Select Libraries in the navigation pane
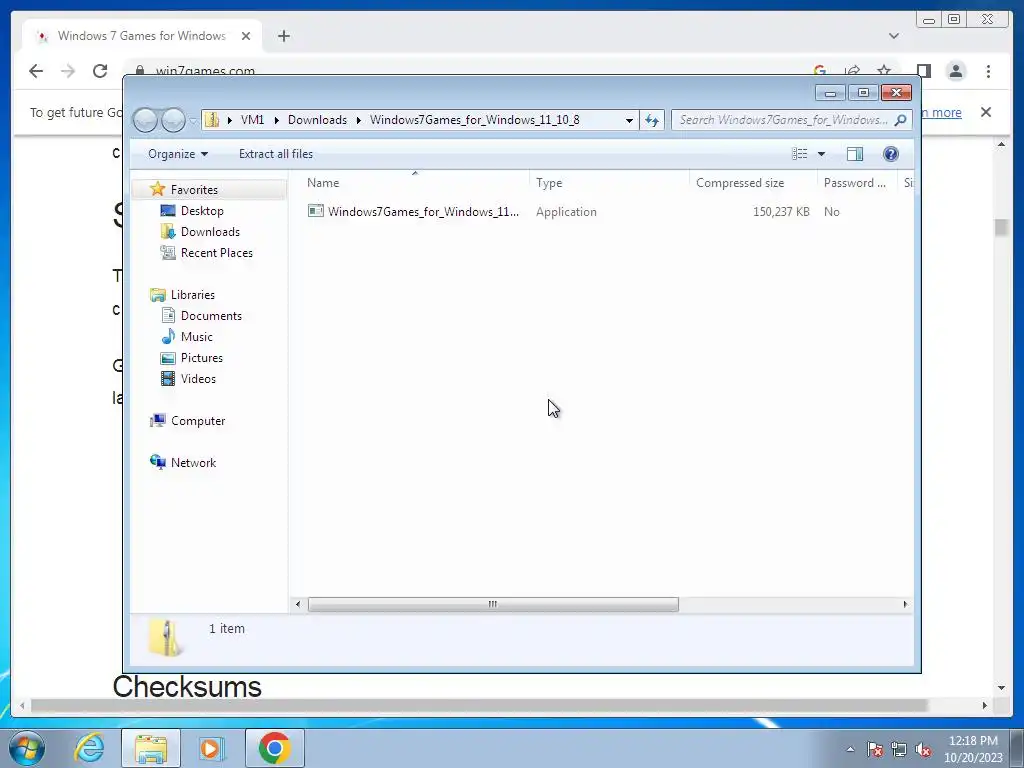The width and height of the screenshot is (1024, 768). pyautogui.click(x=193, y=295)
